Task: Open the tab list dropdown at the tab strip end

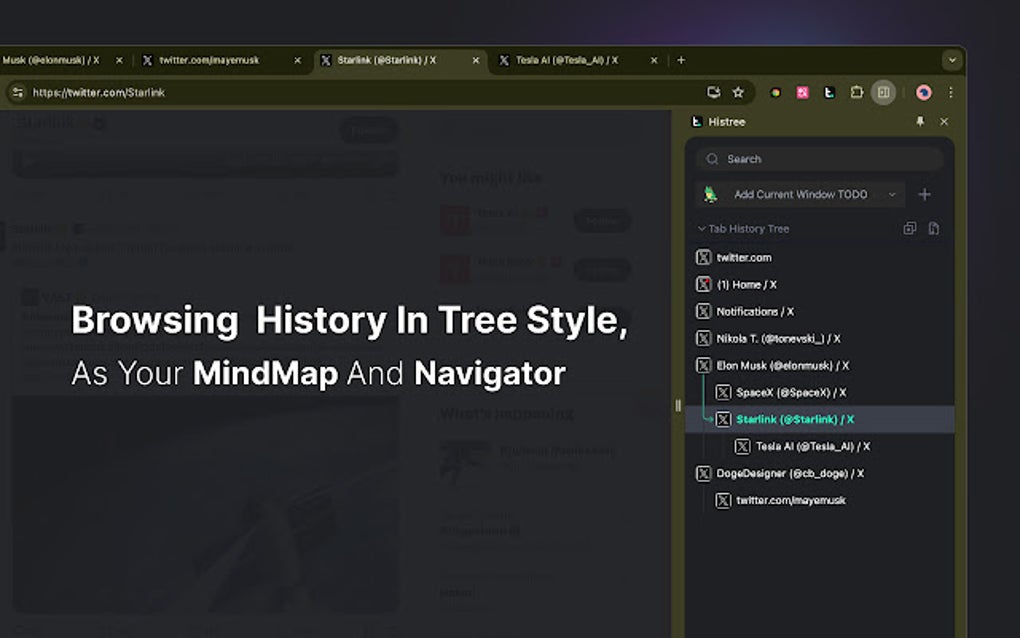Action: pos(952,60)
